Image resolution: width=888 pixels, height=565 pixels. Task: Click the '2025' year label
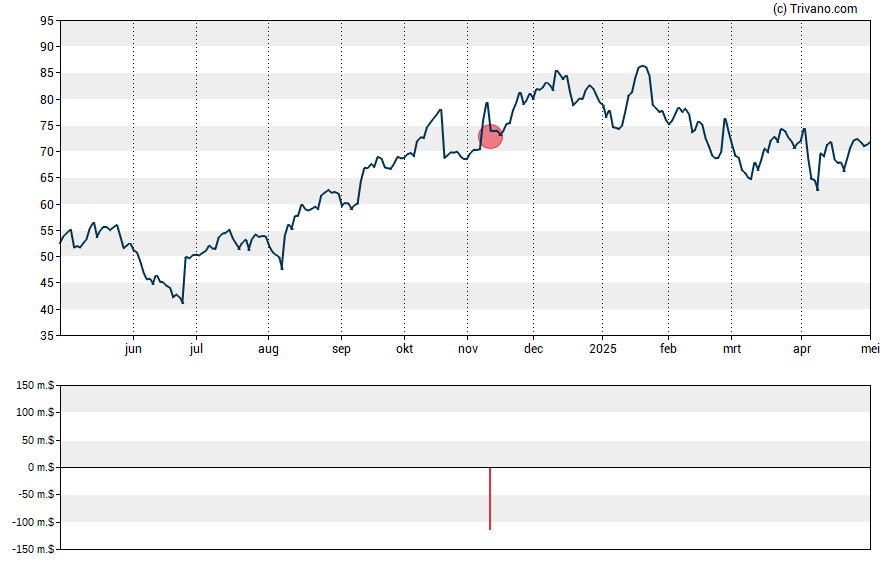pyautogui.click(x=603, y=349)
